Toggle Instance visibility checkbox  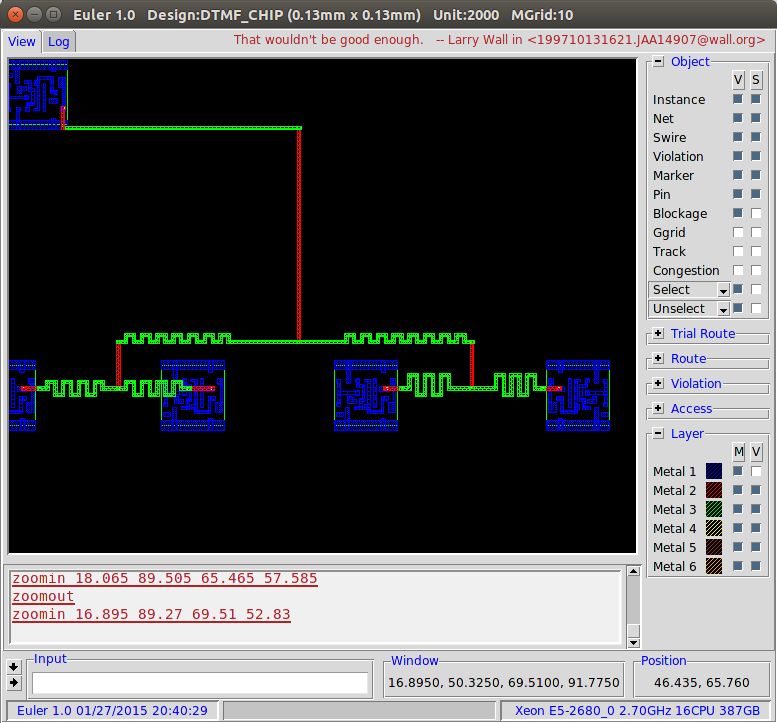[x=738, y=99]
